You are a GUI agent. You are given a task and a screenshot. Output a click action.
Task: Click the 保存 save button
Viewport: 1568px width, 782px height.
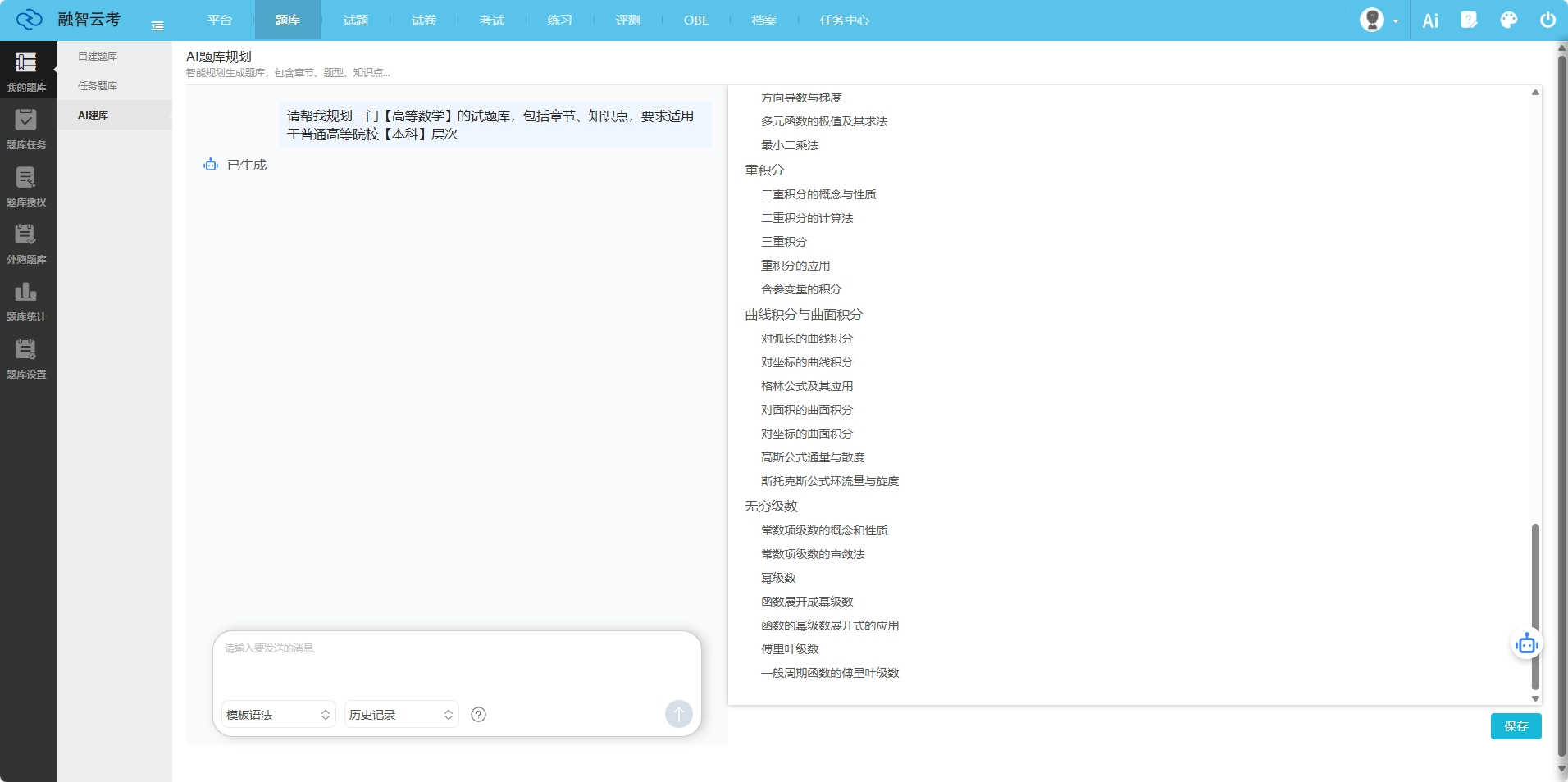[1516, 726]
